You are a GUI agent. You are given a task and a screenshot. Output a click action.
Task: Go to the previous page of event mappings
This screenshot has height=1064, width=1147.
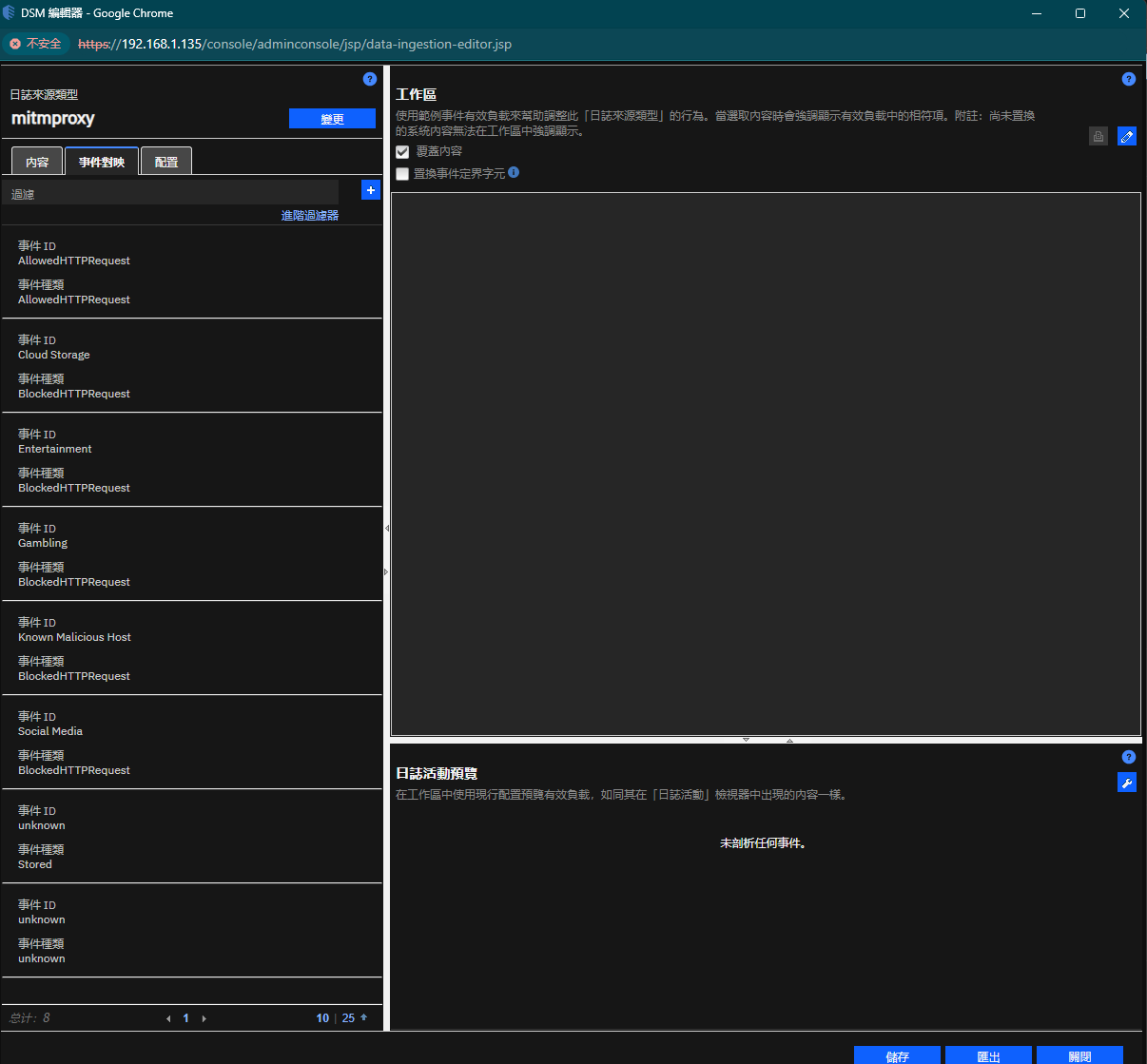(x=168, y=1018)
